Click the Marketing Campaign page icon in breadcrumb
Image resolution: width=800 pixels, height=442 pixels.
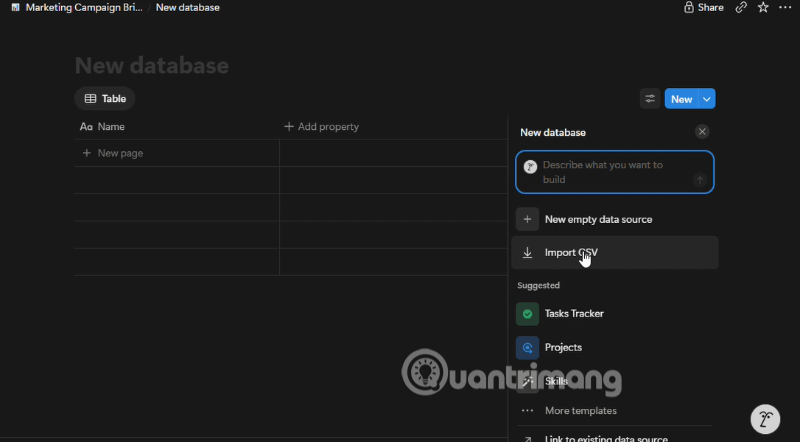[15, 8]
